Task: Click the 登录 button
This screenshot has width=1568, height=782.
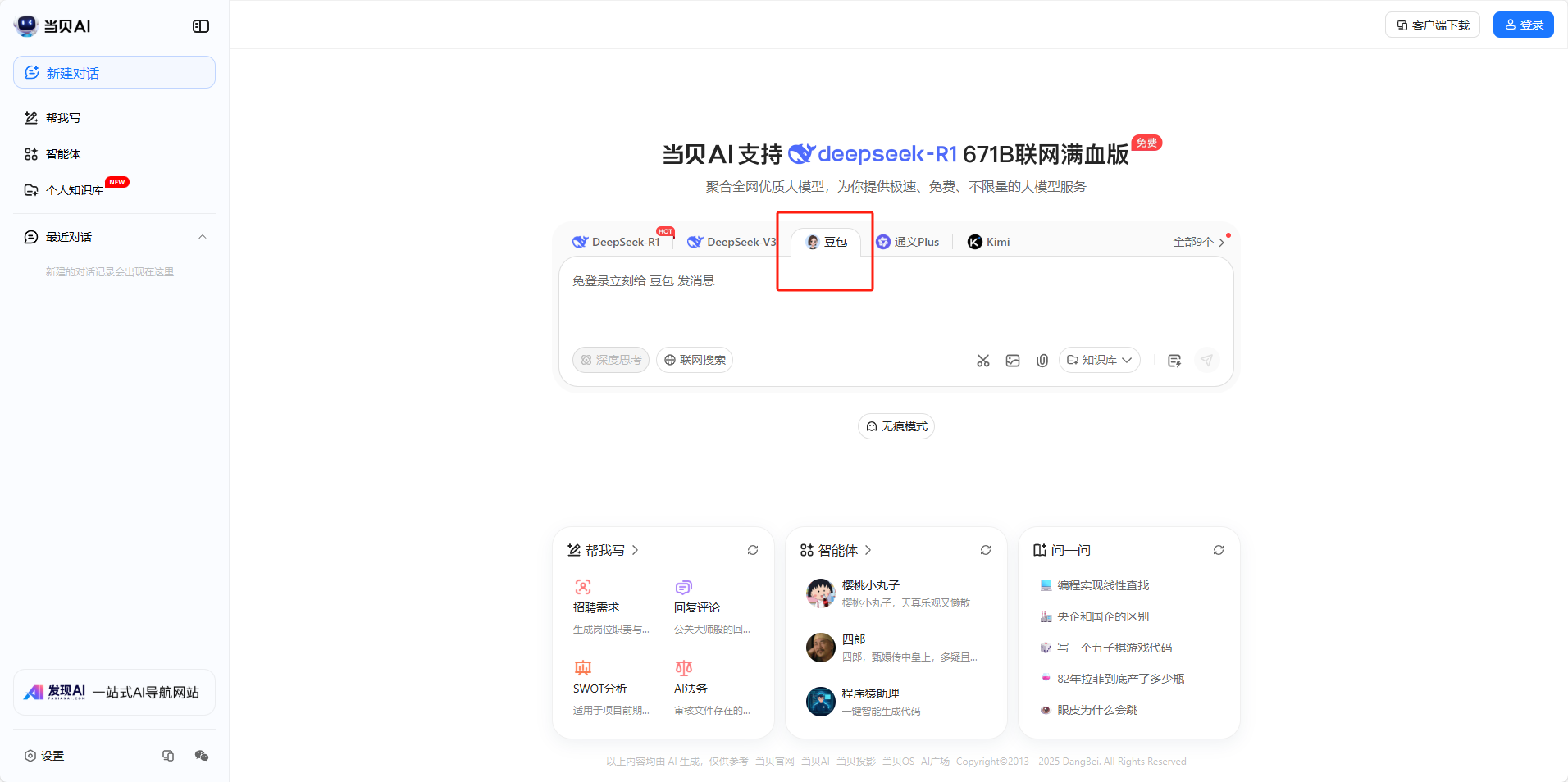Action: (1524, 25)
